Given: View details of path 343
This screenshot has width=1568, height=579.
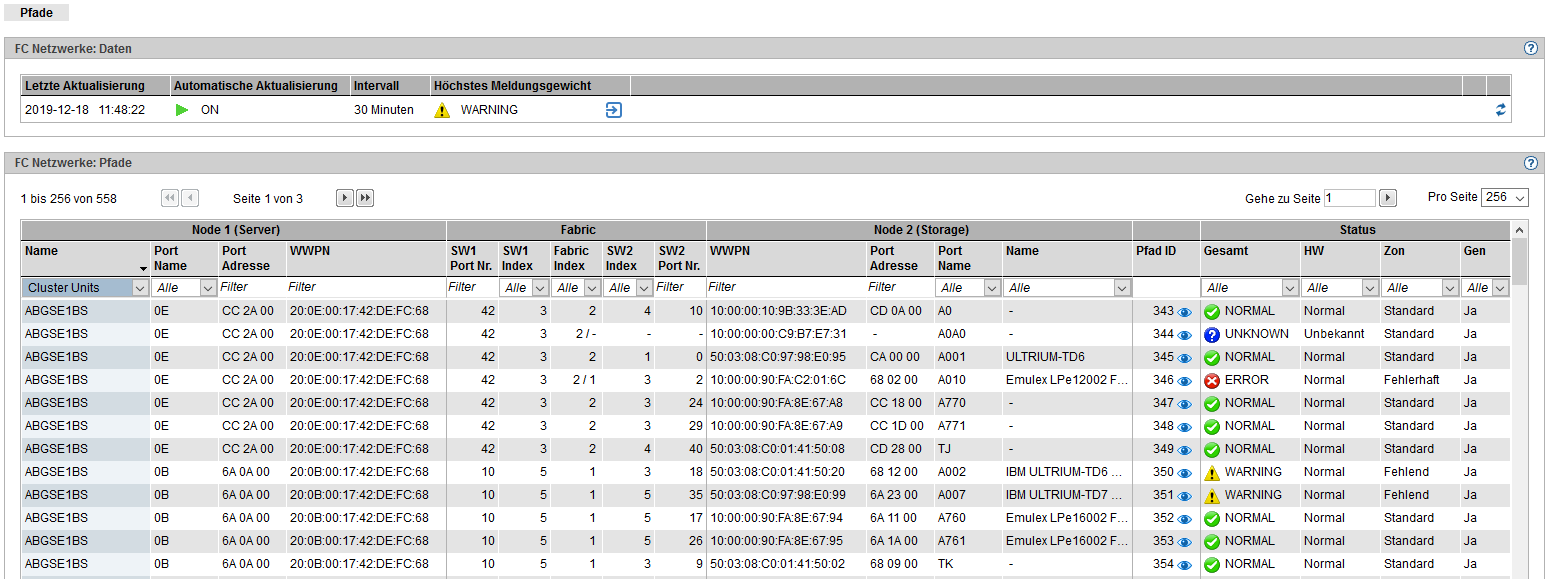Looking at the screenshot, I should [1185, 312].
